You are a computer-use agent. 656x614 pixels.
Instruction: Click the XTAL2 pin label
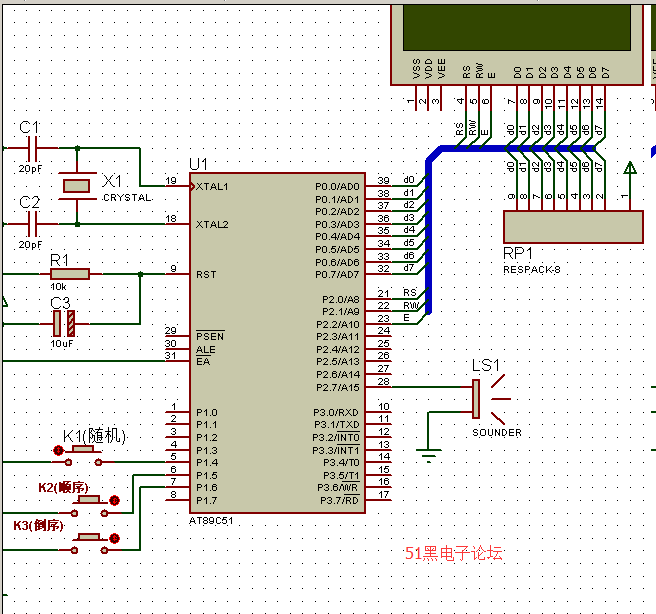pyautogui.click(x=212, y=225)
